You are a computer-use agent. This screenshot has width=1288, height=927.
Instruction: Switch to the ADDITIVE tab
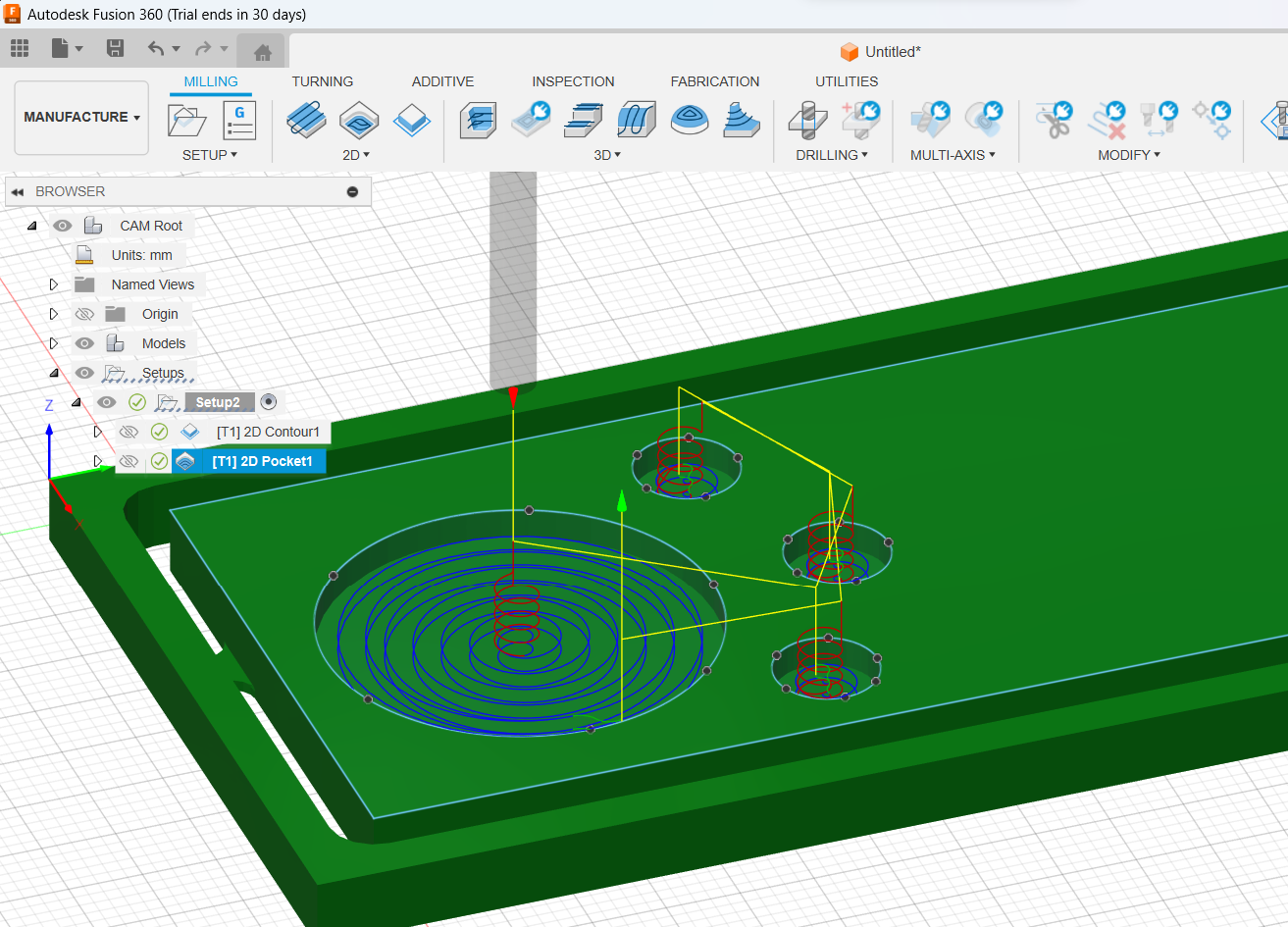coord(442,81)
